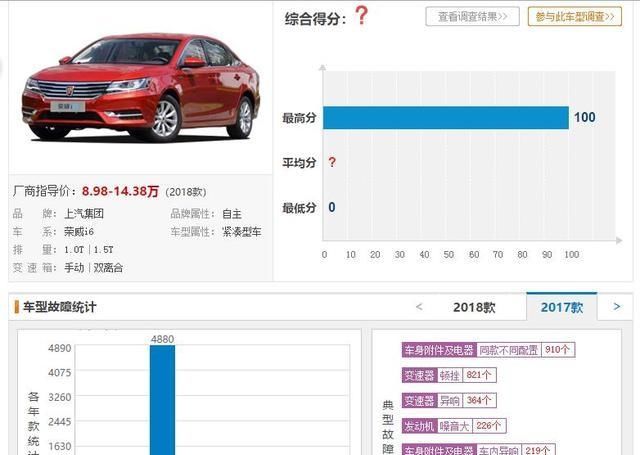Screen dimensions: 640x455
Task: Click the red question mark beside 平均分
Action: [x=332, y=162]
